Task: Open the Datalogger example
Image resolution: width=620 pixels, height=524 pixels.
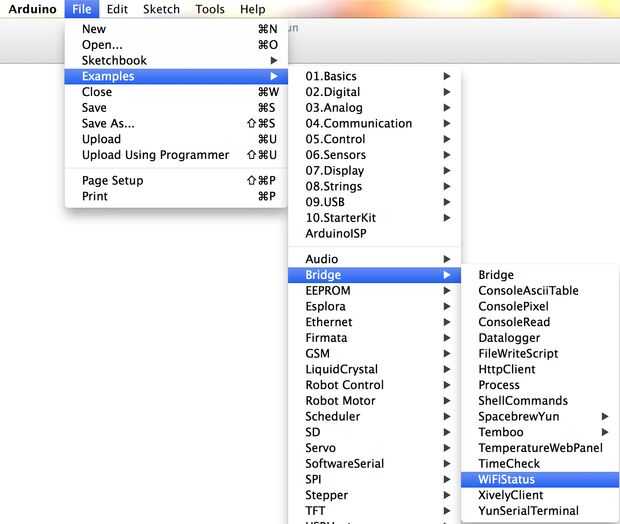Action: pyautogui.click(x=540, y=338)
